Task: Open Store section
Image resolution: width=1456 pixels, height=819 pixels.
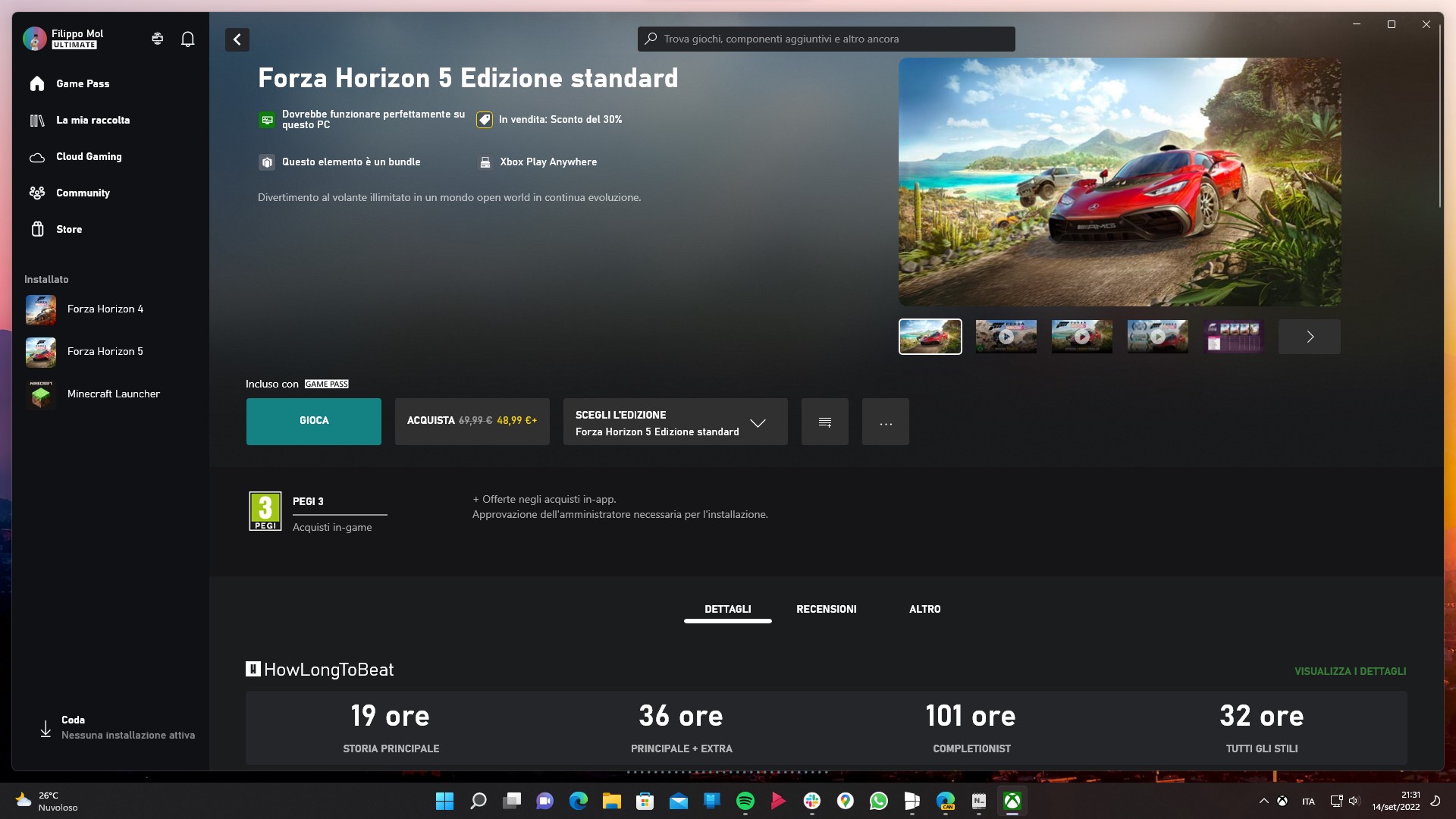Action: (68, 229)
